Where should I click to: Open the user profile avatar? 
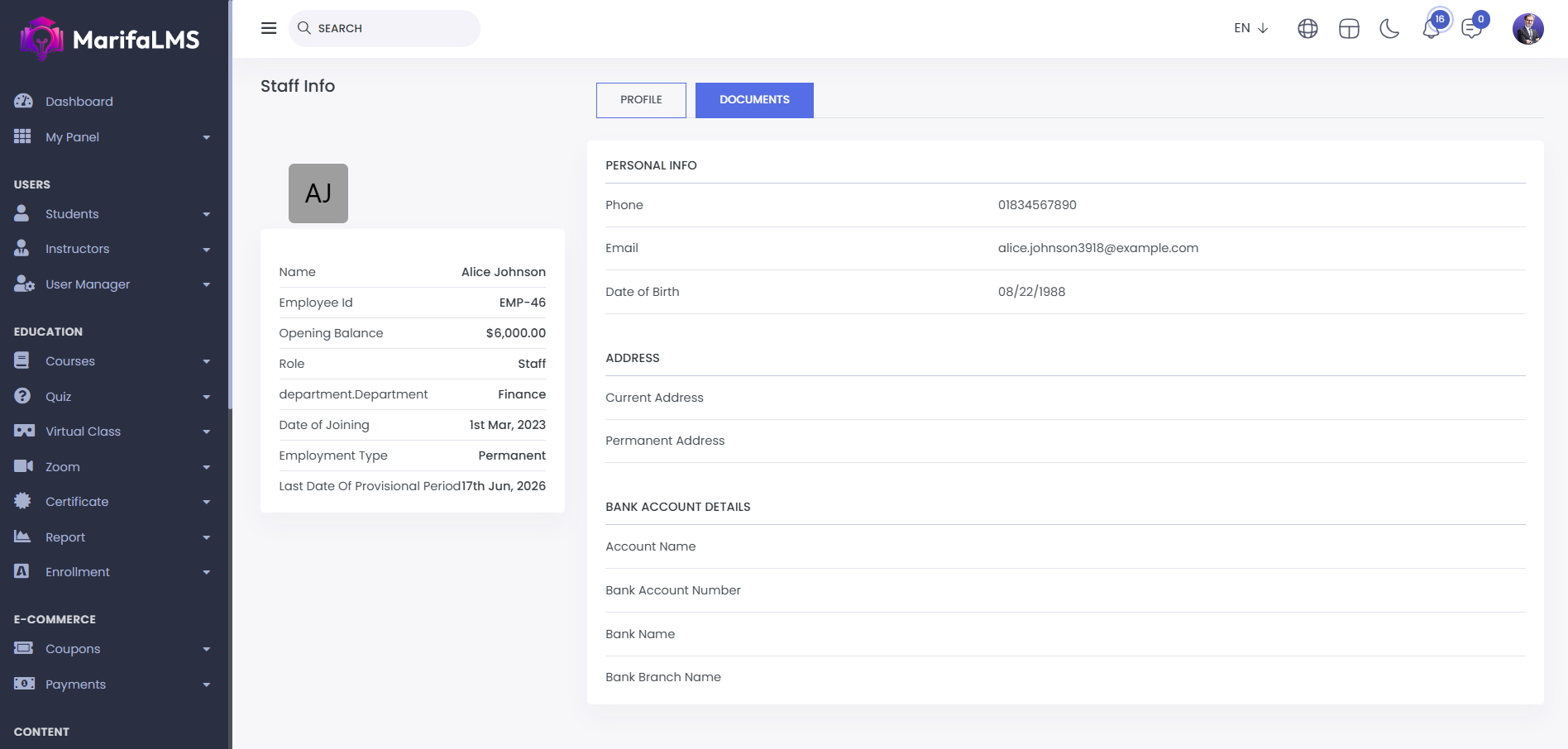click(x=1527, y=29)
